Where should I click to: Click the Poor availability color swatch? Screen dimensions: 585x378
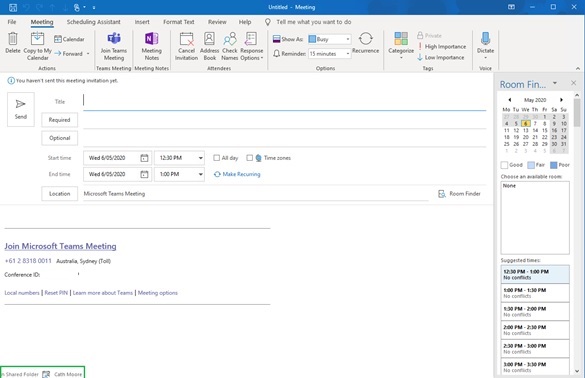click(x=554, y=165)
